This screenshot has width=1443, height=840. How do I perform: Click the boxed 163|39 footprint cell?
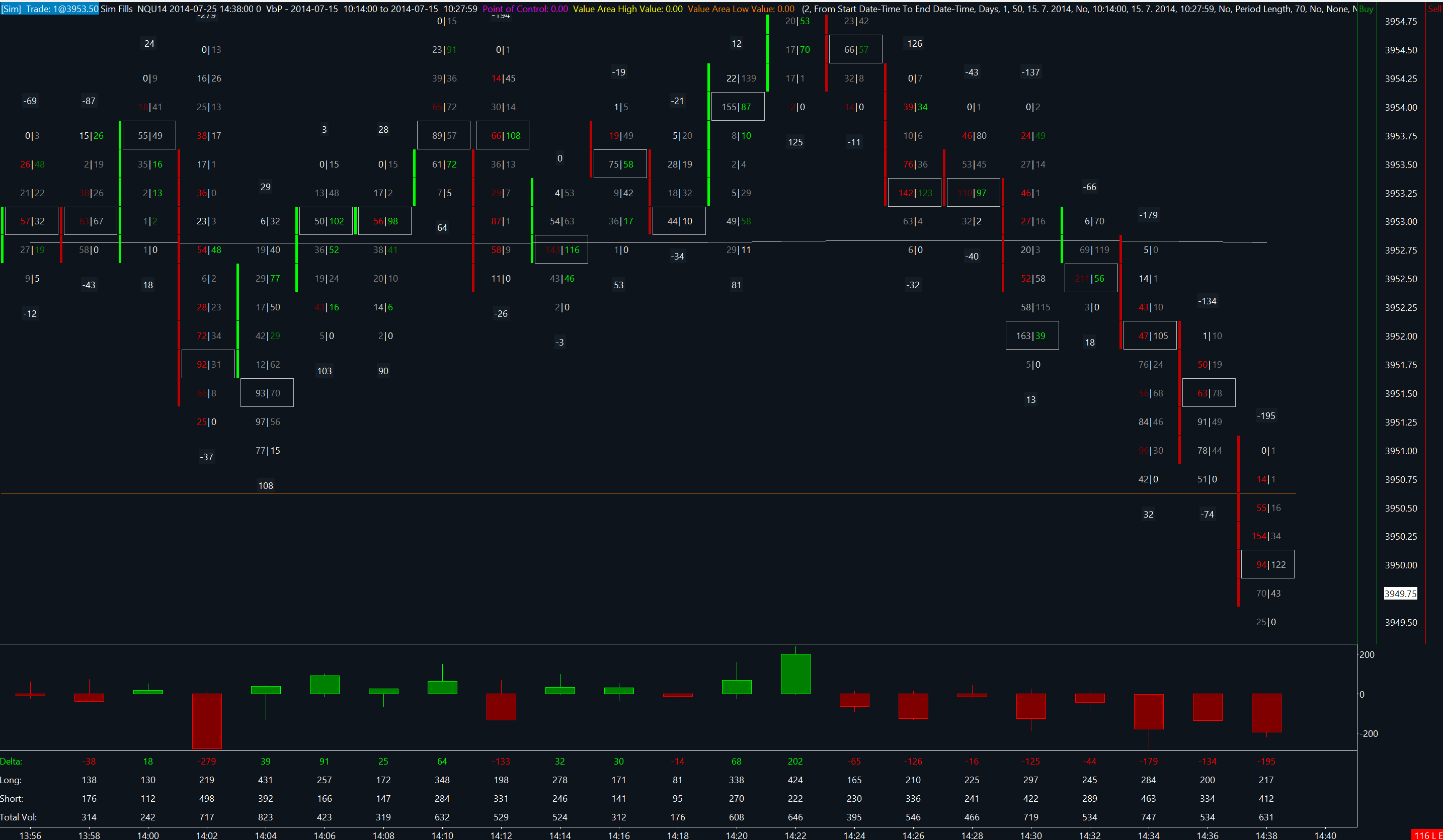click(1032, 335)
